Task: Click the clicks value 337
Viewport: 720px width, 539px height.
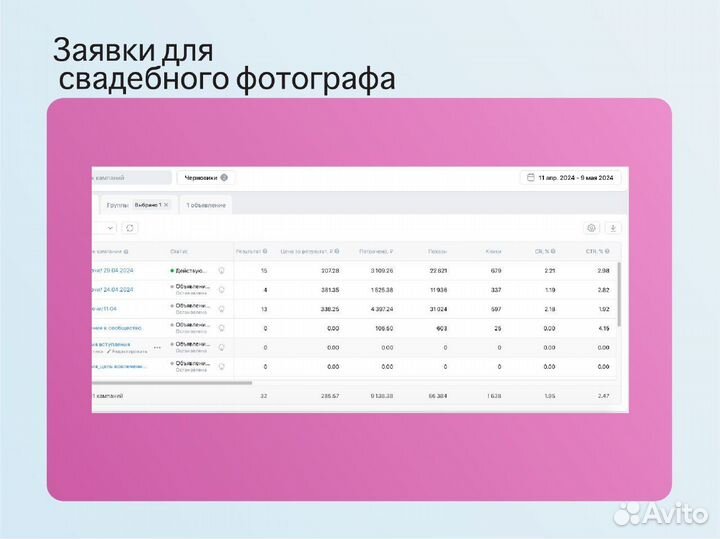Action: click(496, 290)
